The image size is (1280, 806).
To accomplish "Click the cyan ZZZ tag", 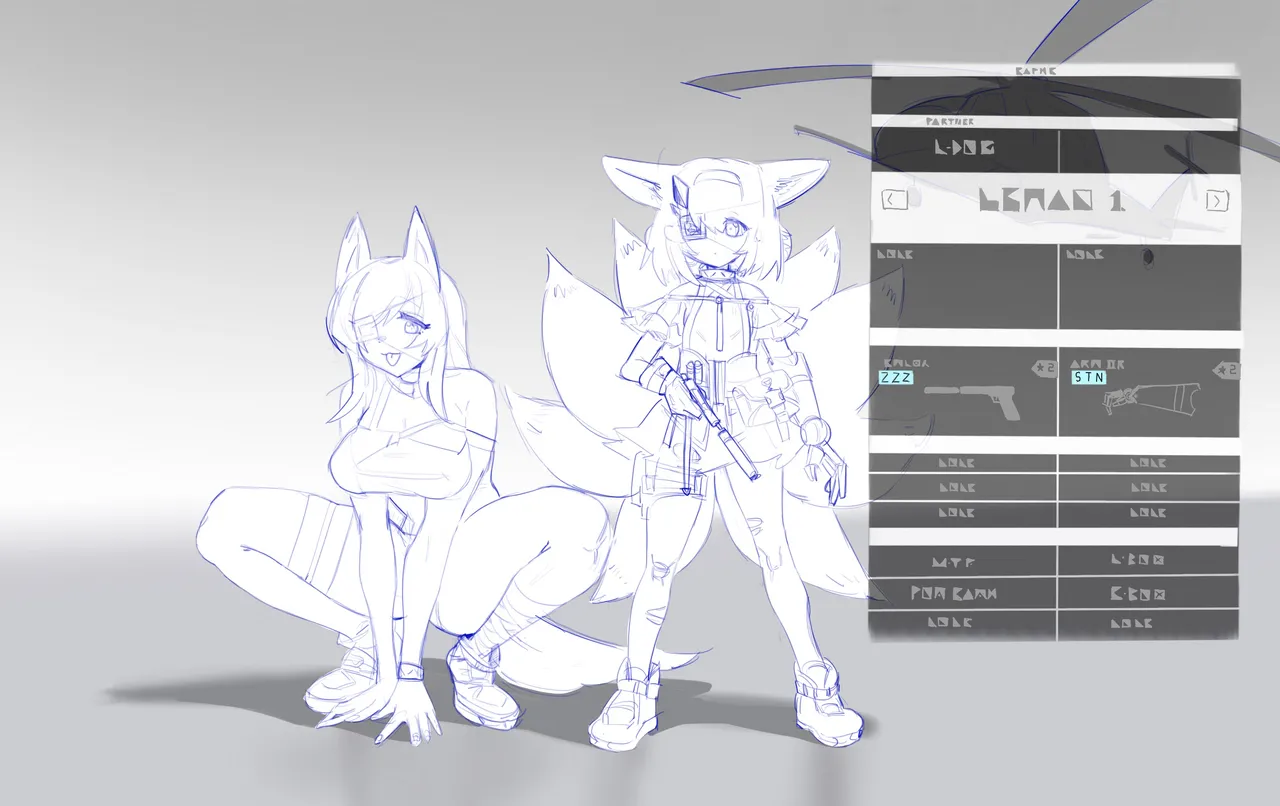I will point(895,378).
